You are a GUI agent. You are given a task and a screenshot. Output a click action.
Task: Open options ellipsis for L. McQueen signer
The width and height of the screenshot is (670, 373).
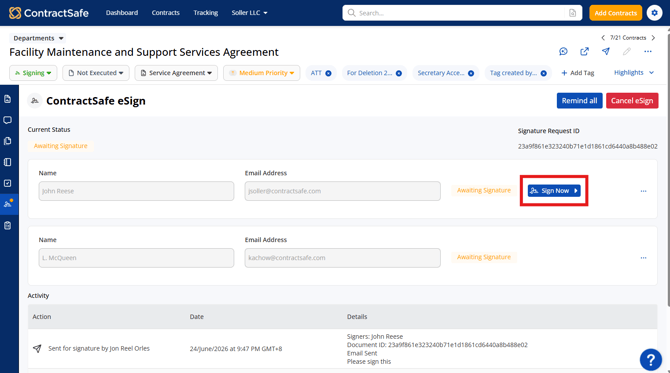(x=643, y=258)
